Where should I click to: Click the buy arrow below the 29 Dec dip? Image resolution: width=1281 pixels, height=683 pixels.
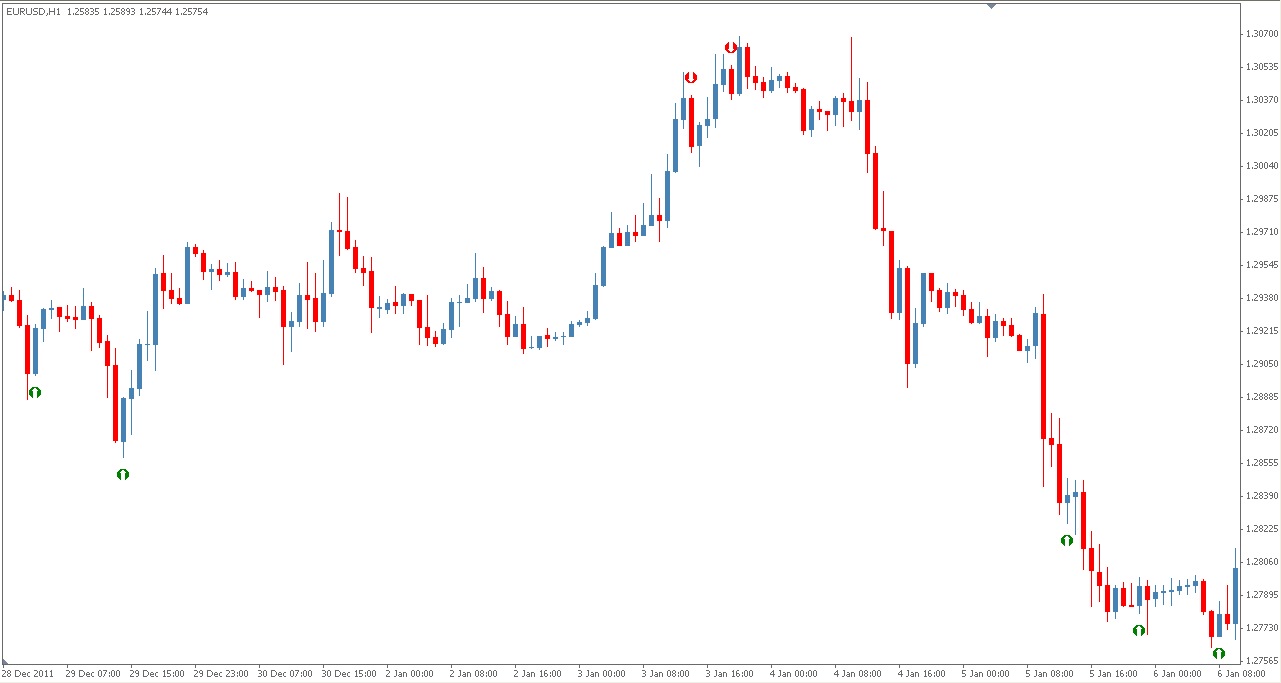tap(122, 473)
